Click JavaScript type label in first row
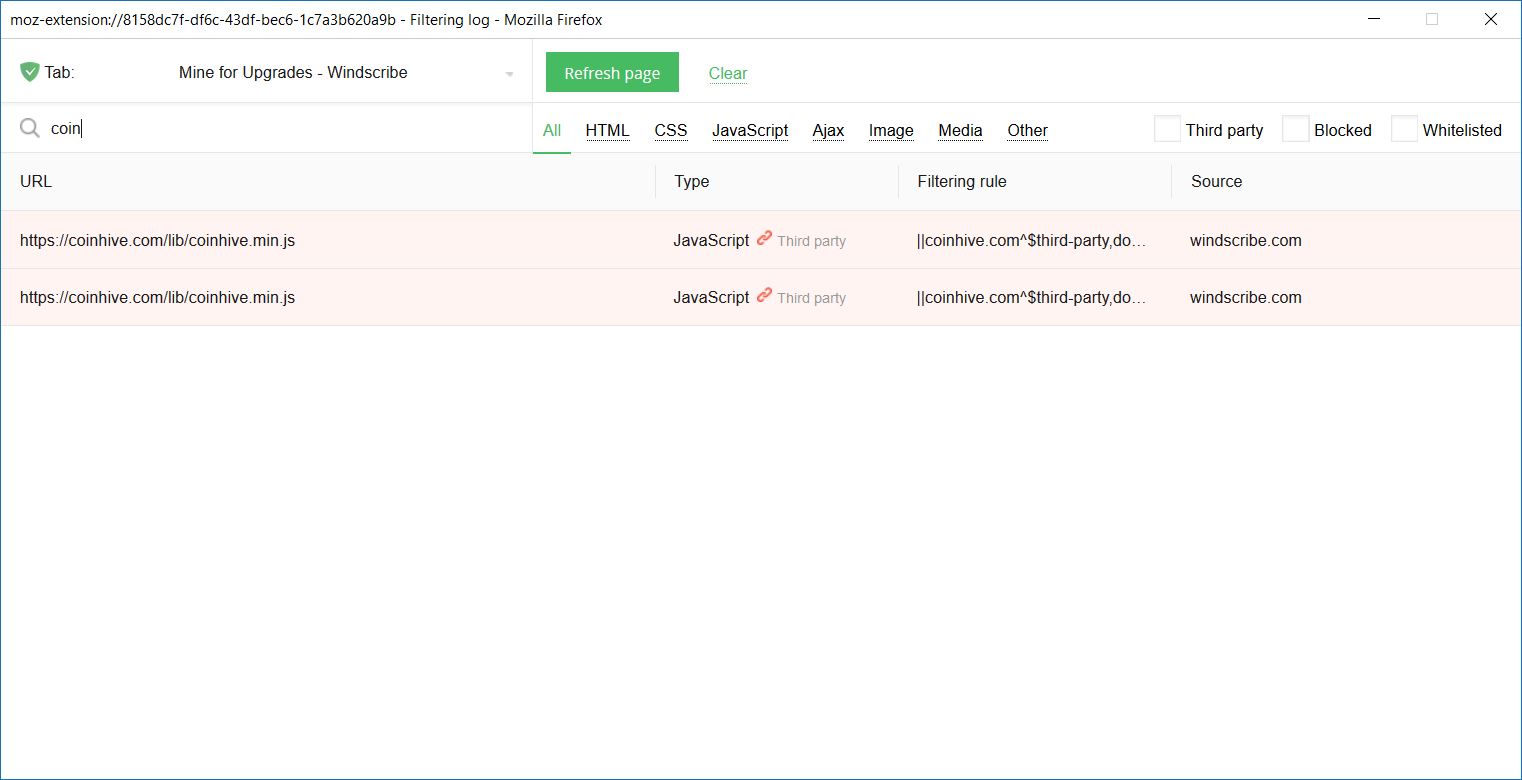The height and width of the screenshot is (780, 1522). pyautogui.click(x=711, y=240)
